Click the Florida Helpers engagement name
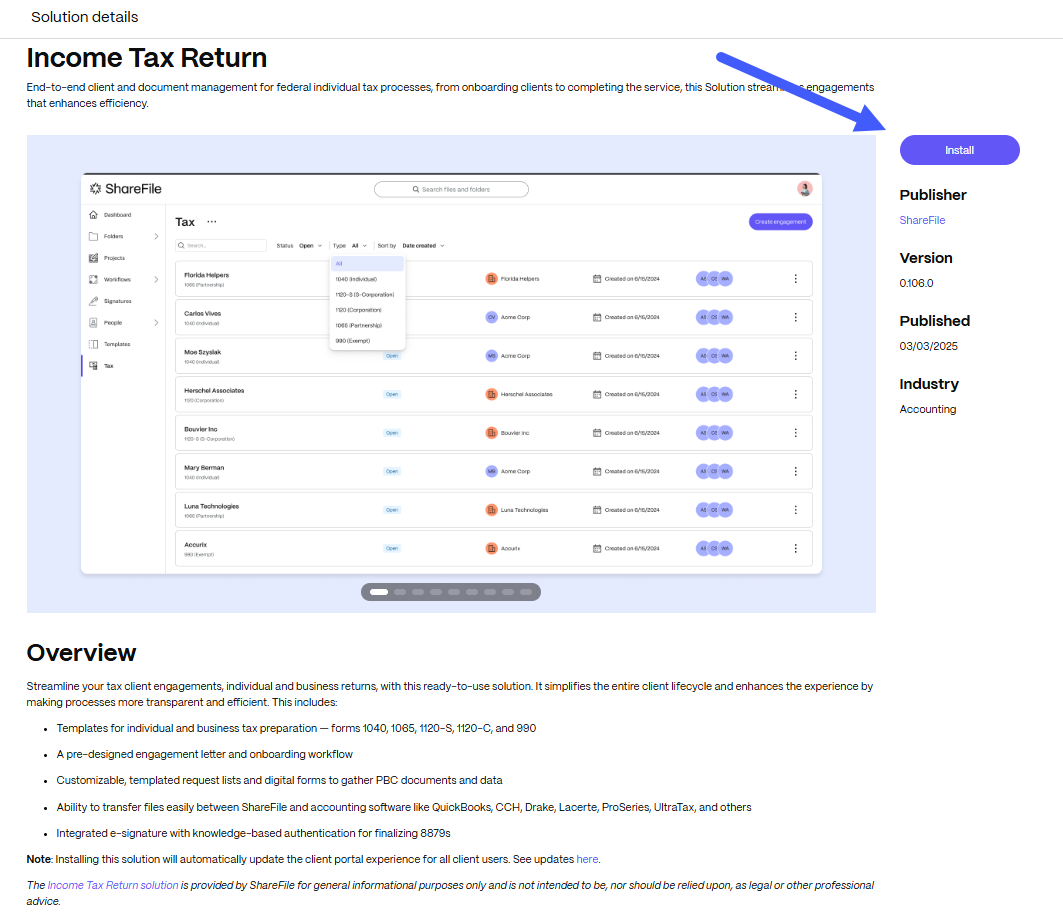Image resolution: width=1063 pixels, height=923 pixels. coord(206,275)
